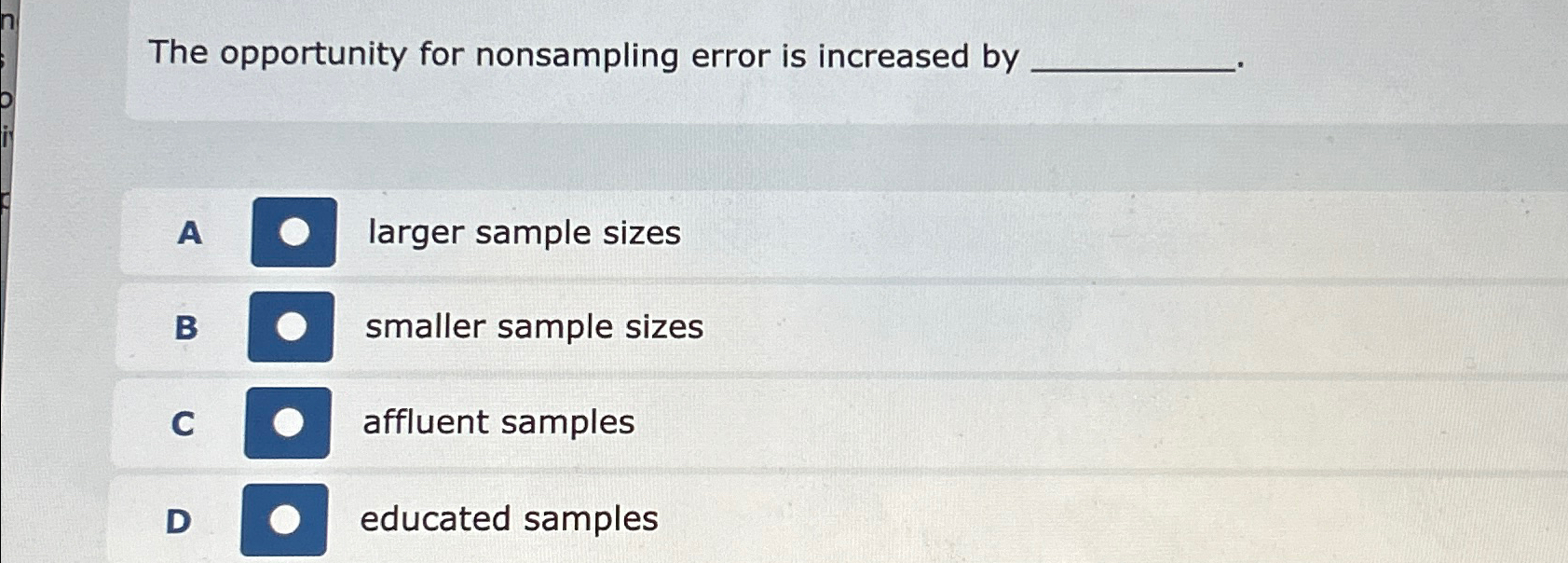Toggle option C's selection indicator circle
This screenshot has width=1568, height=563.
click(x=287, y=422)
